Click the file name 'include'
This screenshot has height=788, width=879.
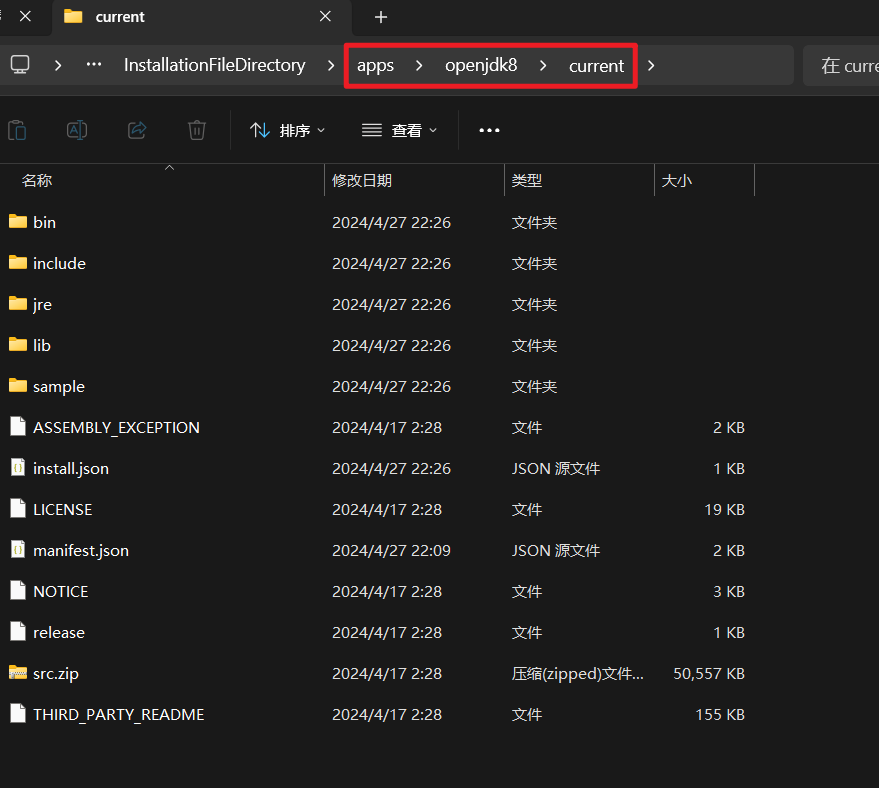(x=59, y=263)
